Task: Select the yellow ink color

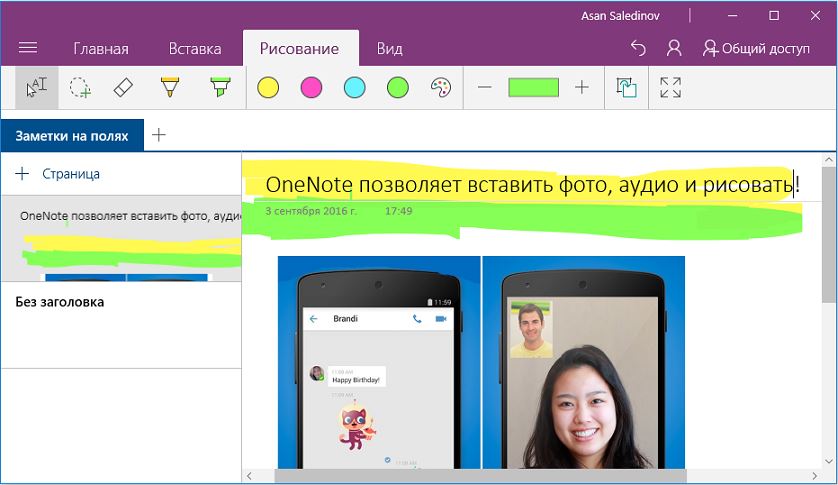Action: pos(268,88)
